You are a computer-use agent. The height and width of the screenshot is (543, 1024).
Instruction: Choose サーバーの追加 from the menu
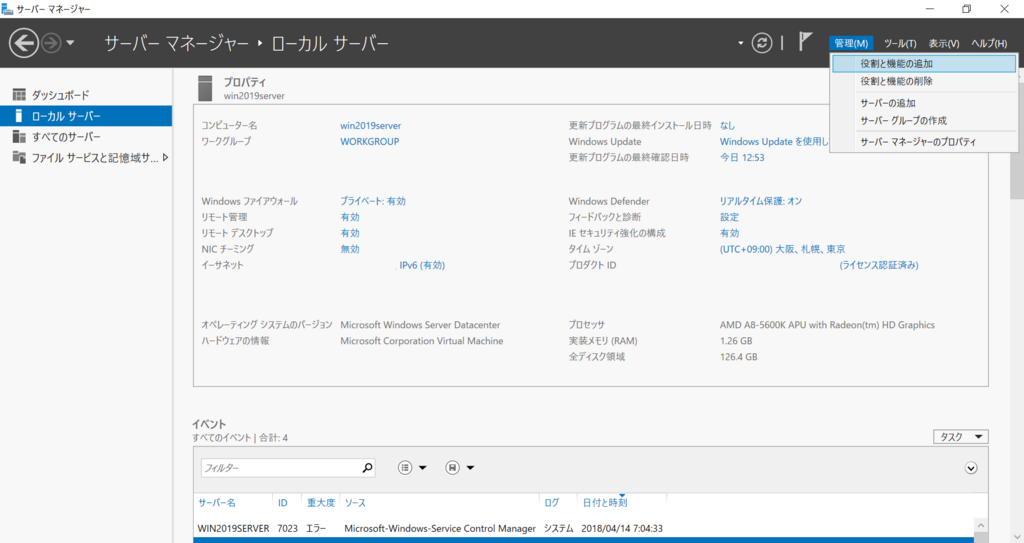click(924, 103)
